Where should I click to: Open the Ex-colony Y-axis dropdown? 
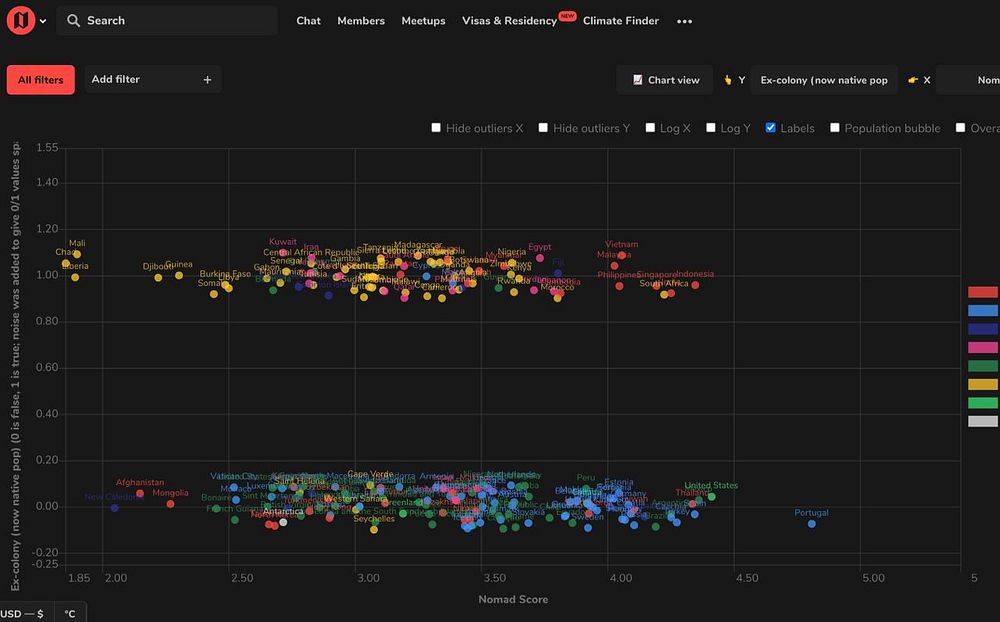824,80
